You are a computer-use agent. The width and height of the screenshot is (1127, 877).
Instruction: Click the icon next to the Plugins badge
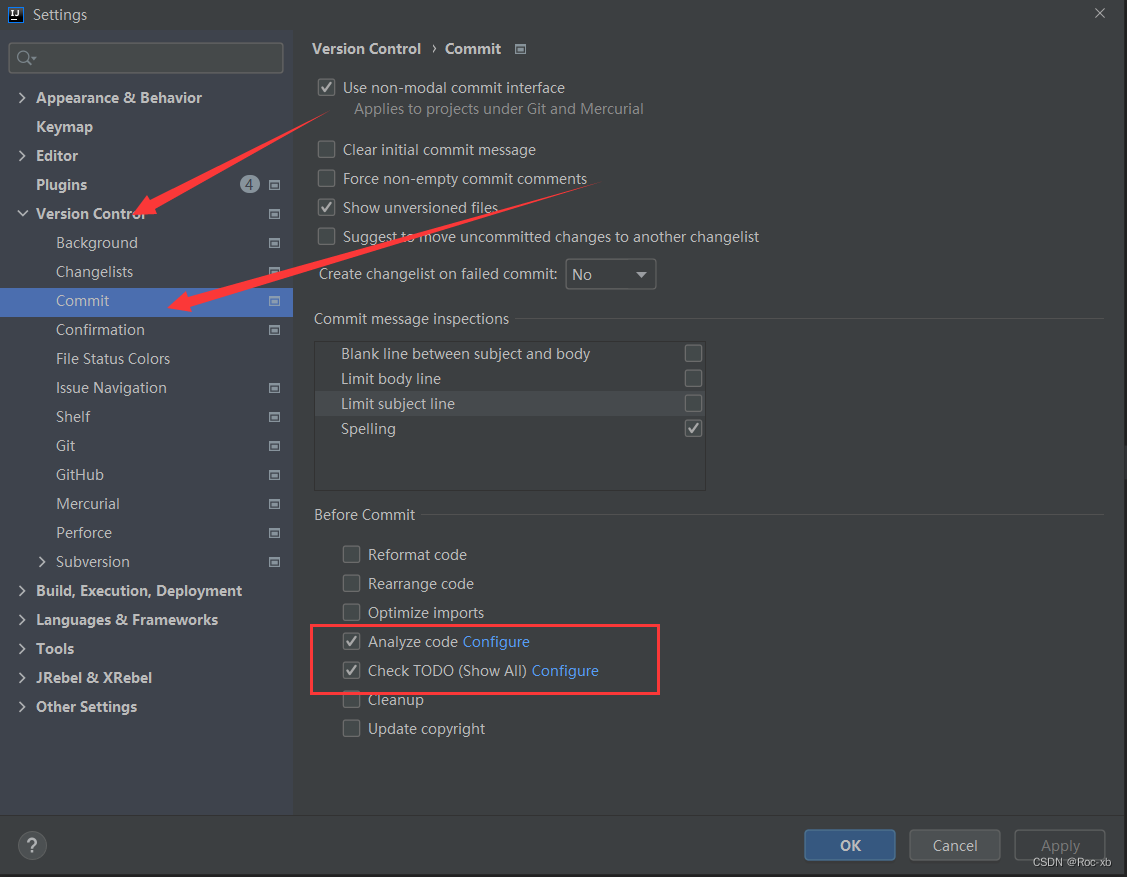coord(274,184)
